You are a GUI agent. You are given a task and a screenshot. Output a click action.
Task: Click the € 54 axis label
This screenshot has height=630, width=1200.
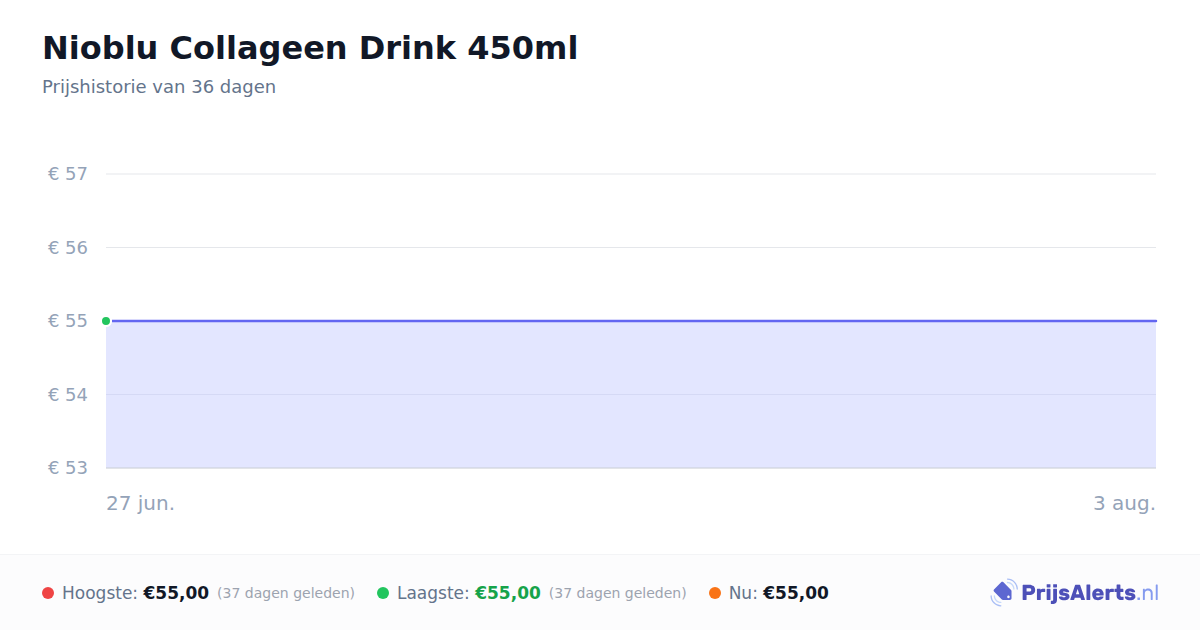tap(68, 394)
